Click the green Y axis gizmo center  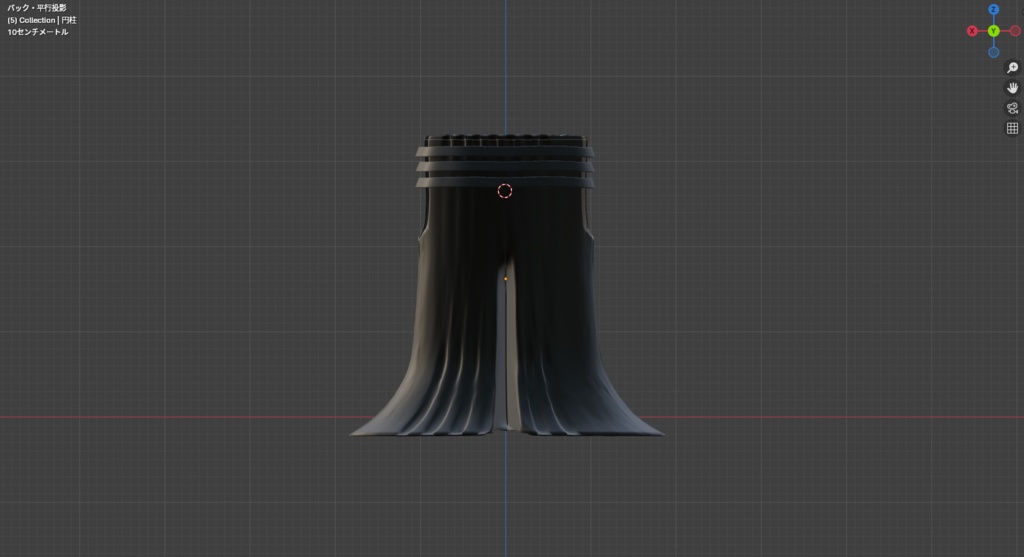[x=993, y=31]
